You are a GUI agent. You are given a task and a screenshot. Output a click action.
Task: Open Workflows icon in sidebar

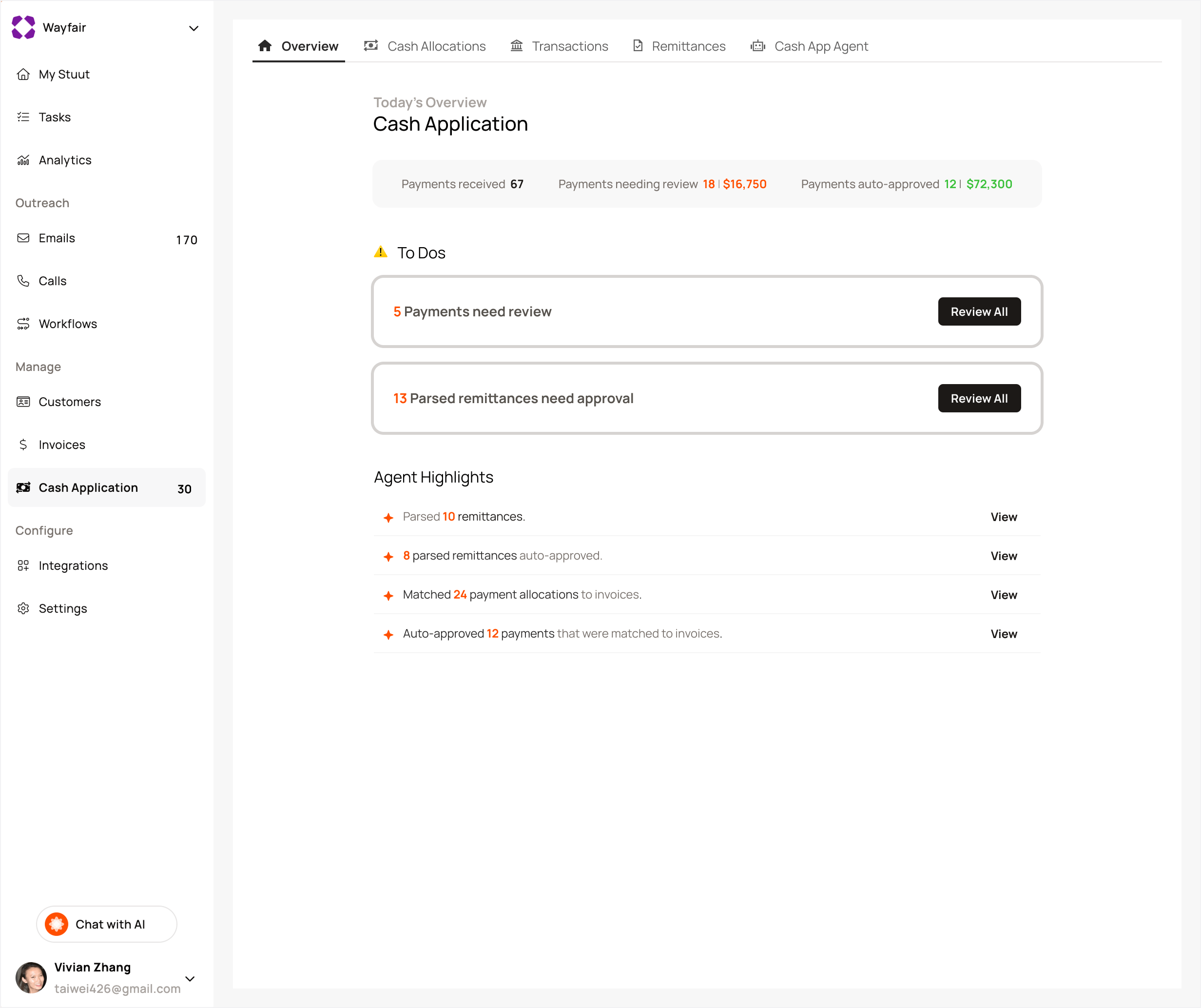click(x=23, y=324)
